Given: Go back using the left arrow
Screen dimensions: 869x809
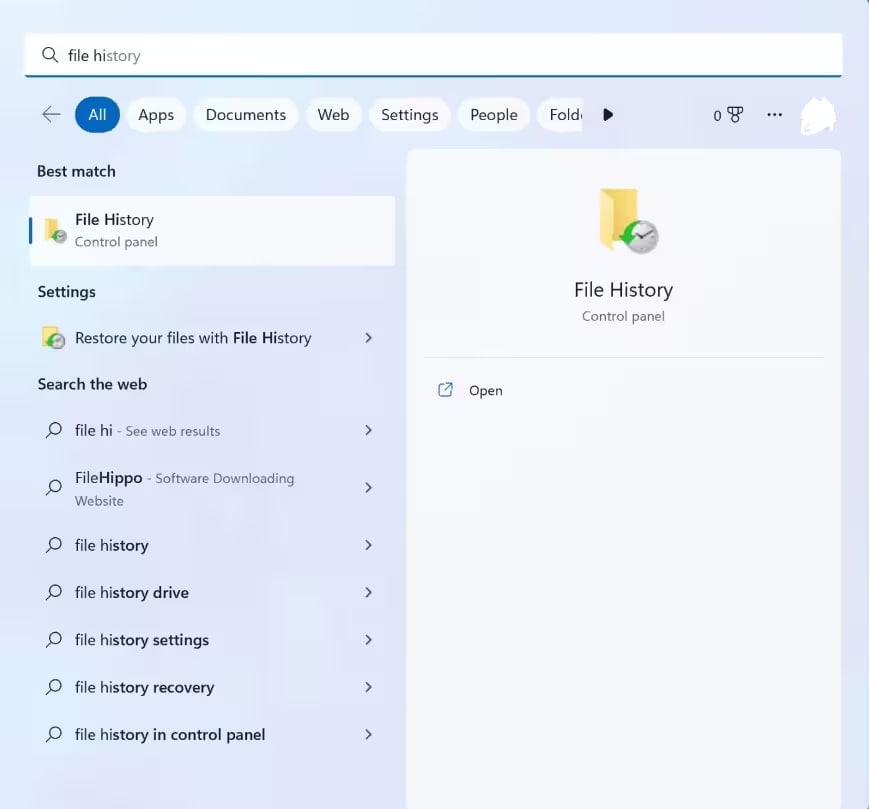Looking at the screenshot, I should pyautogui.click(x=51, y=115).
